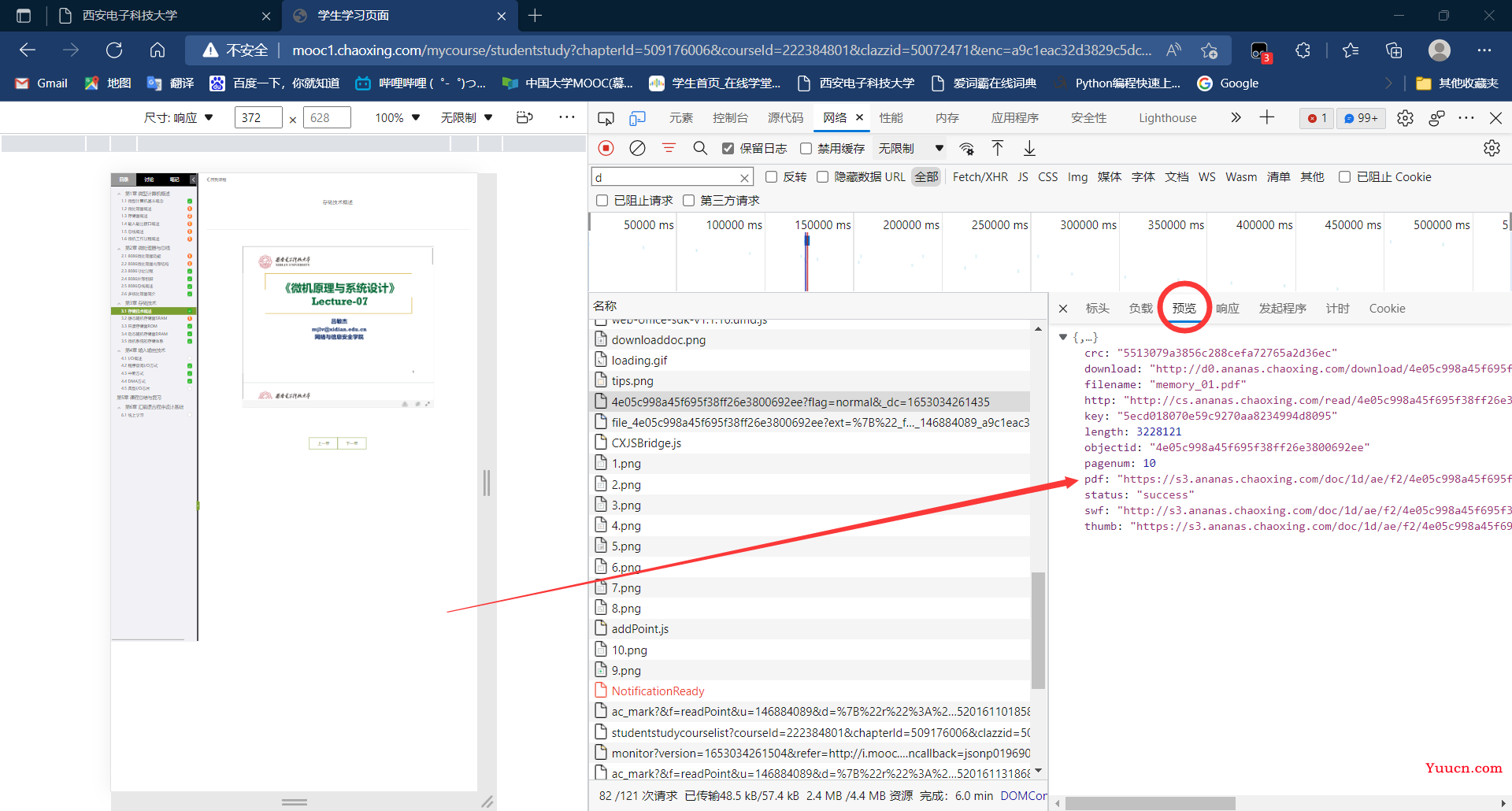
Task: Open the 控制台 panel tab
Action: pyautogui.click(x=730, y=118)
